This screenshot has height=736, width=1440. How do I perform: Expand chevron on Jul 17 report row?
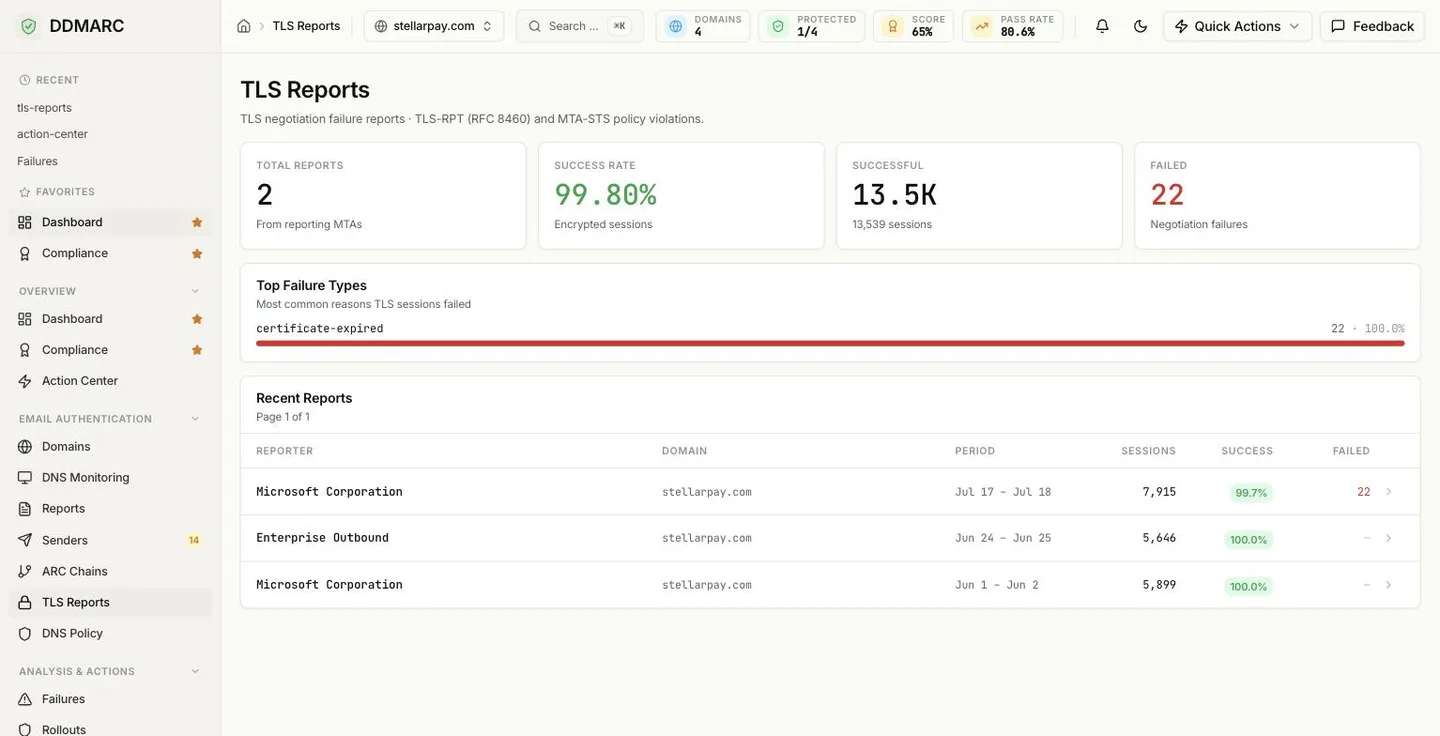1388,492
